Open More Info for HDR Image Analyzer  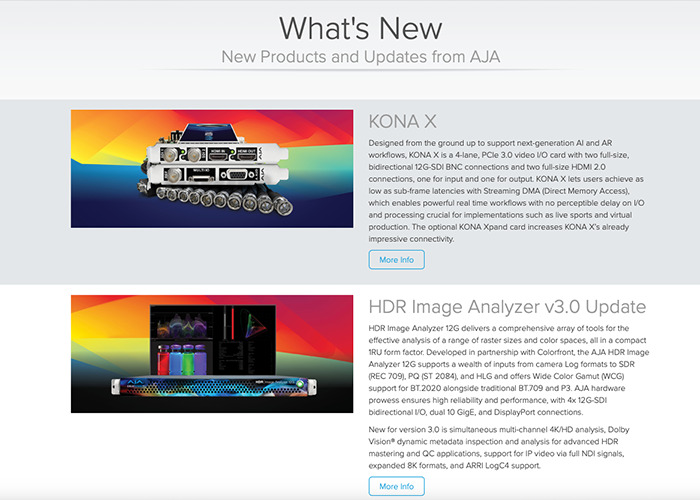pos(396,486)
